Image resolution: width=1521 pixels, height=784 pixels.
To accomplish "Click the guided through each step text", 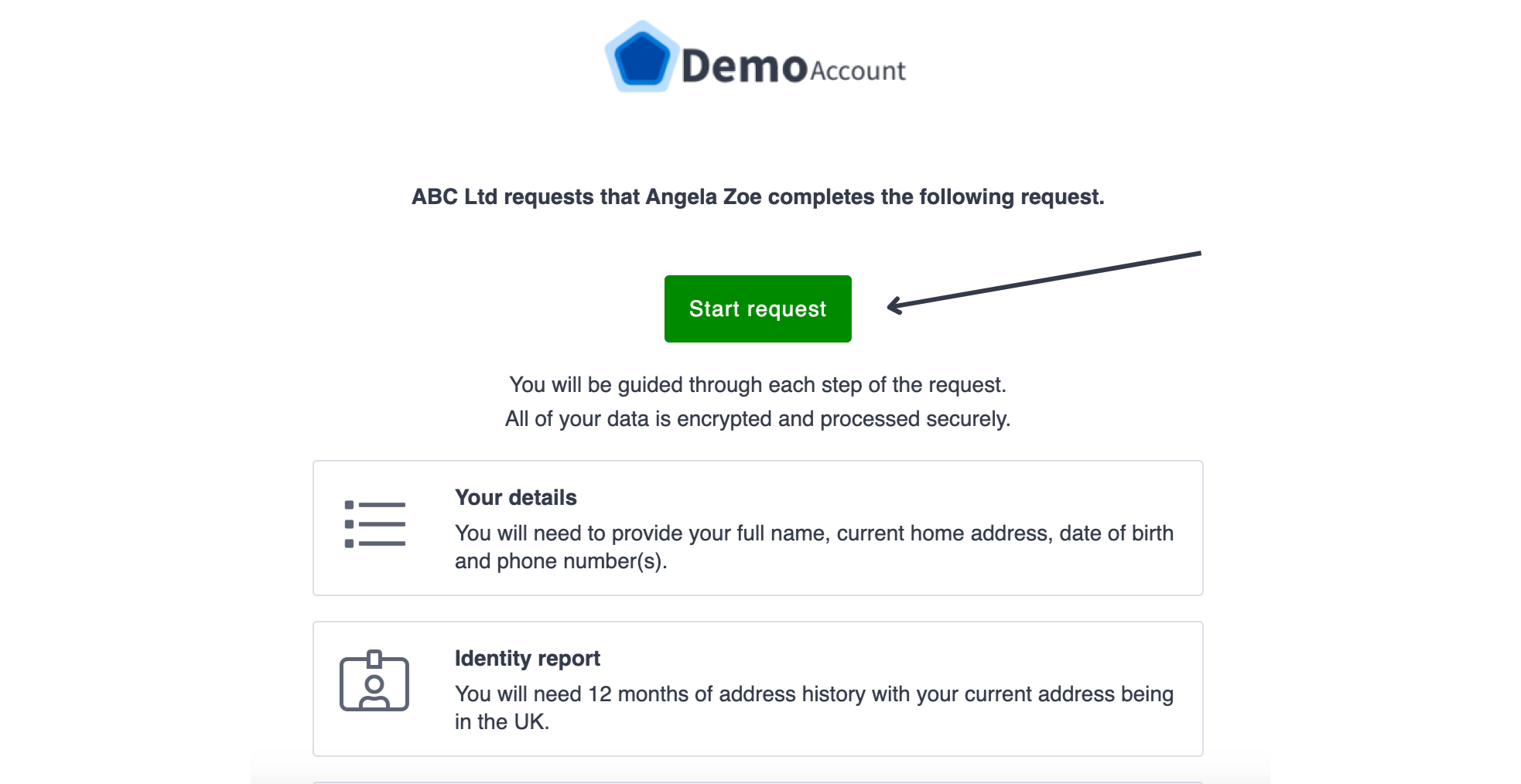I will [x=757, y=385].
